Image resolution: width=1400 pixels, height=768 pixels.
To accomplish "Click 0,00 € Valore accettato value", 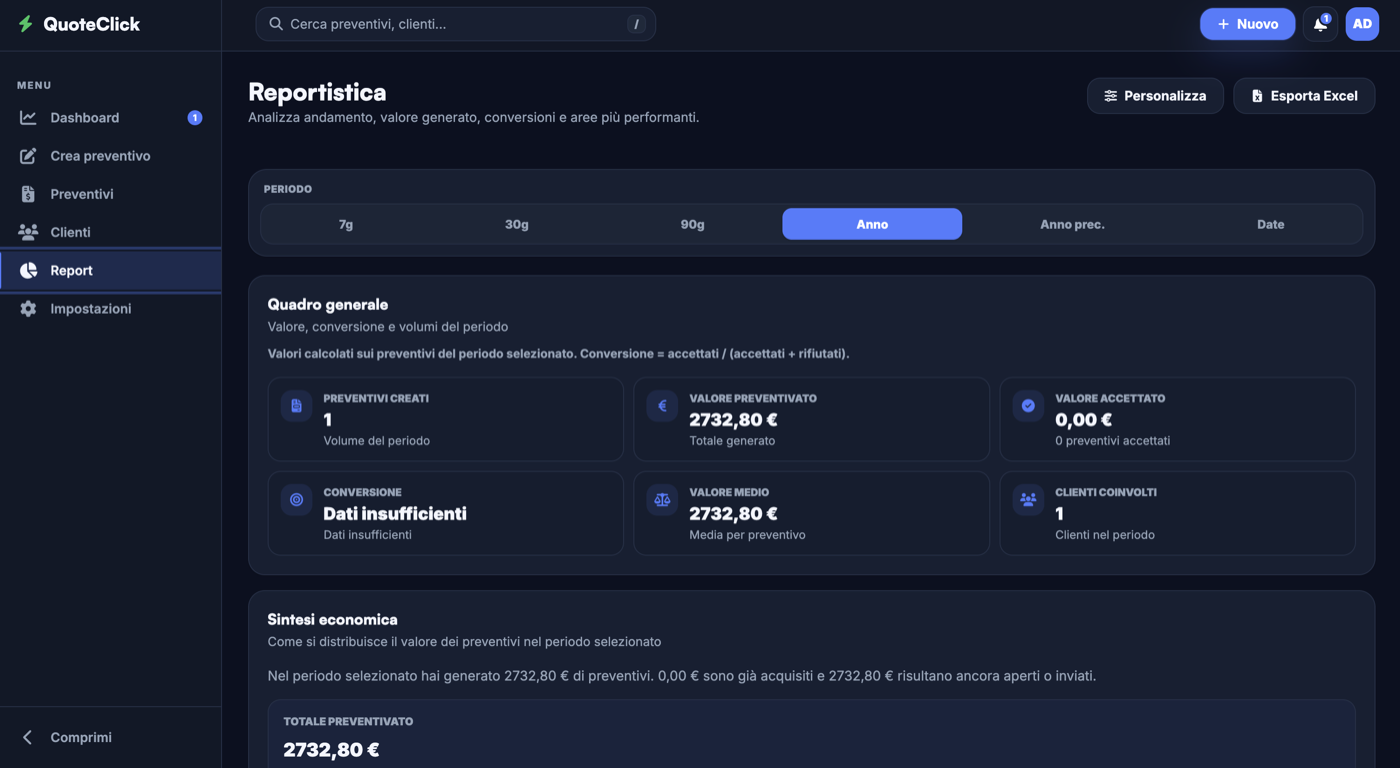I will pos(1083,420).
